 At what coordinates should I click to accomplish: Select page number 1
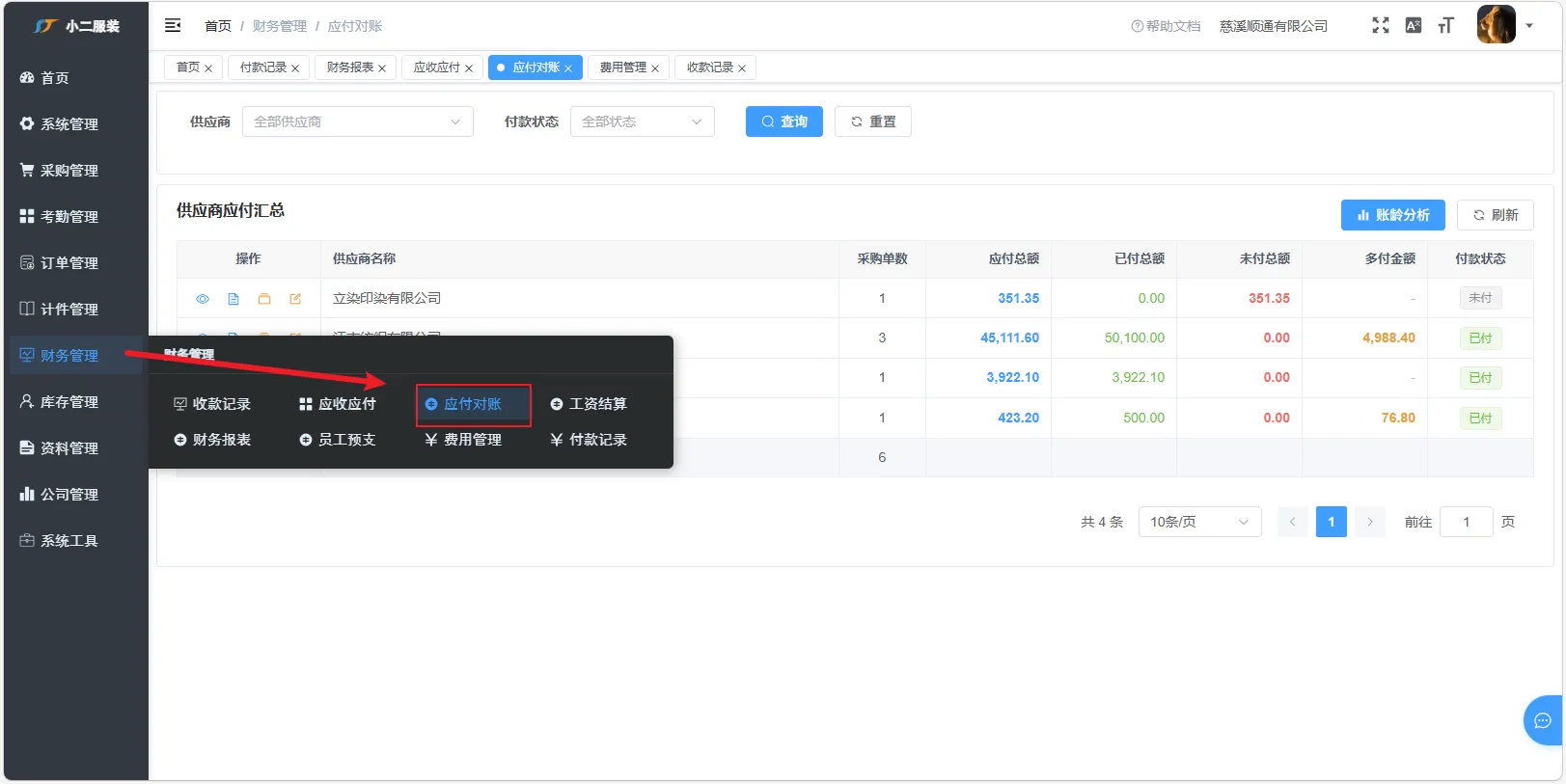[1331, 522]
